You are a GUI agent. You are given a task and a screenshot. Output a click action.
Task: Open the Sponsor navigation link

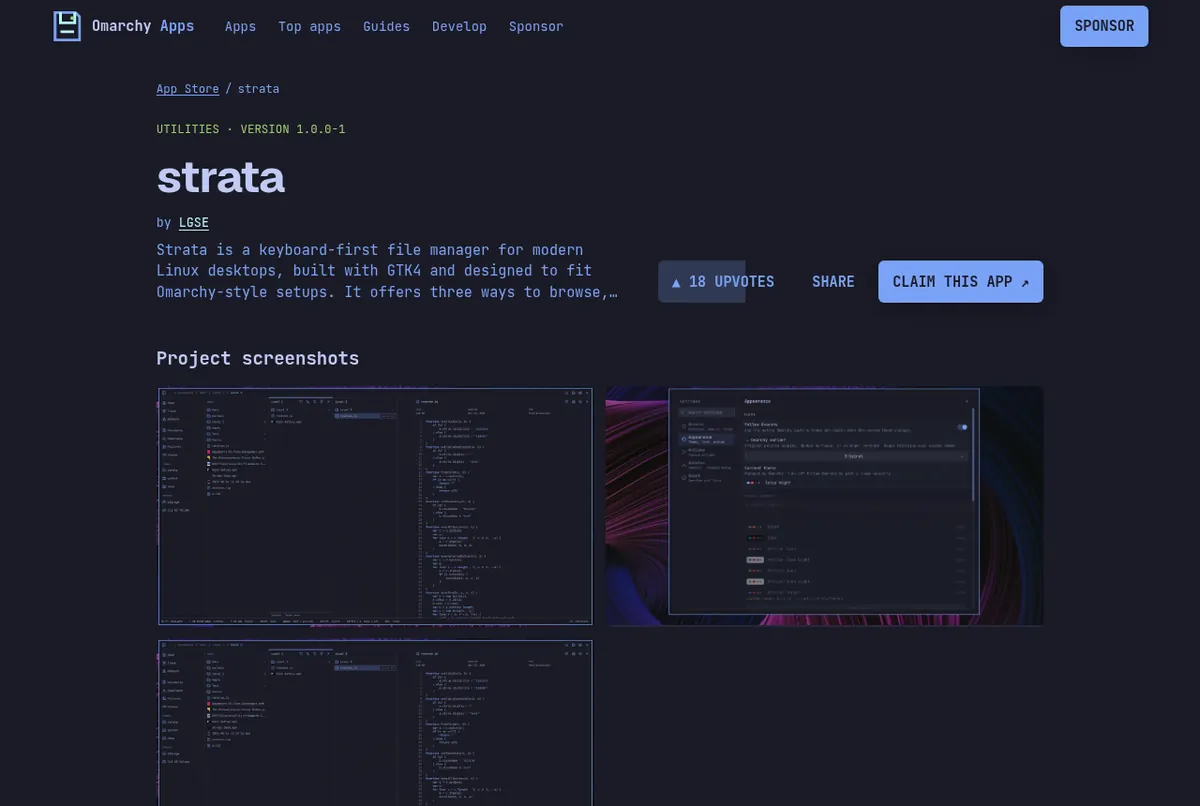coord(536,27)
